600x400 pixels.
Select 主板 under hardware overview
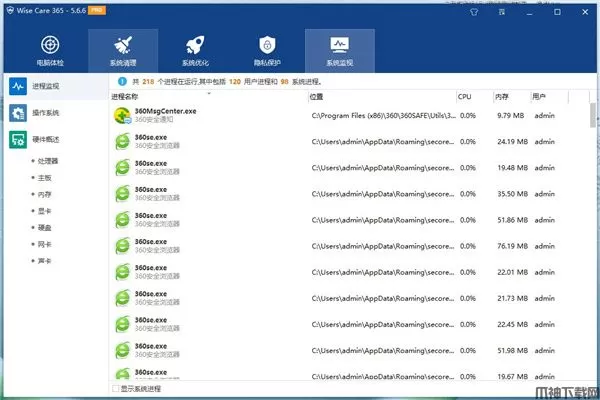pyautogui.click(x=45, y=178)
